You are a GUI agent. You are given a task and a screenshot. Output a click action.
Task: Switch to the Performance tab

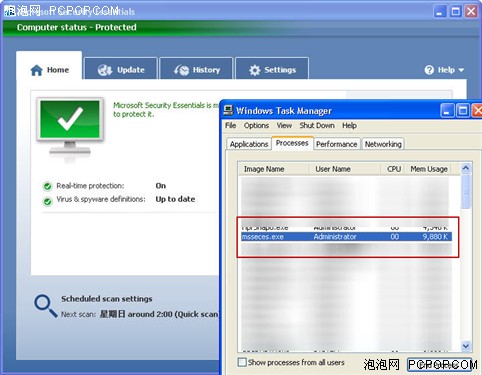(336, 144)
